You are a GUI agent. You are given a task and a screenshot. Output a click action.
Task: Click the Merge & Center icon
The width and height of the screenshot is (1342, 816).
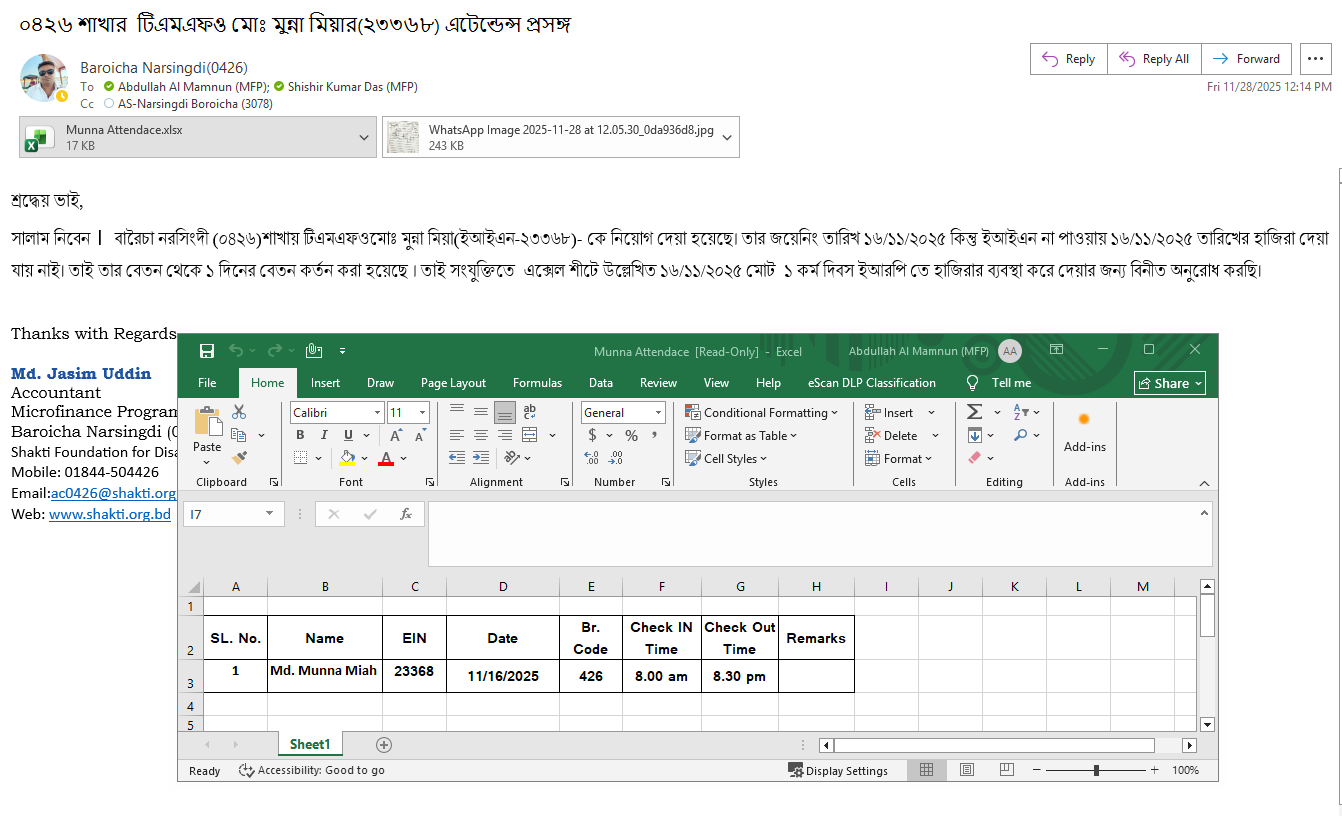click(529, 435)
